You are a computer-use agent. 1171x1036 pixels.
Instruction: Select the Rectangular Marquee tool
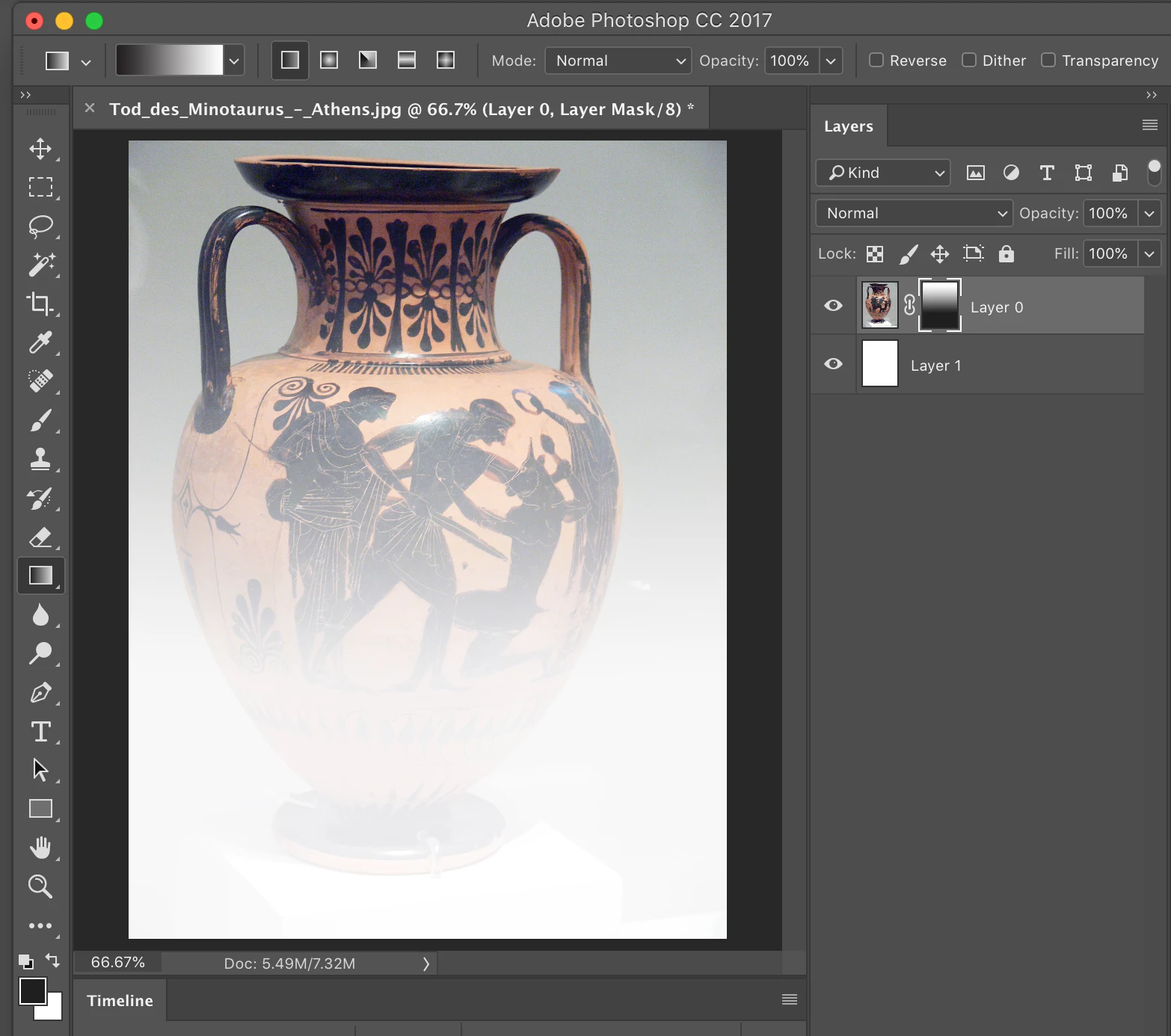(x=40, y=187)
